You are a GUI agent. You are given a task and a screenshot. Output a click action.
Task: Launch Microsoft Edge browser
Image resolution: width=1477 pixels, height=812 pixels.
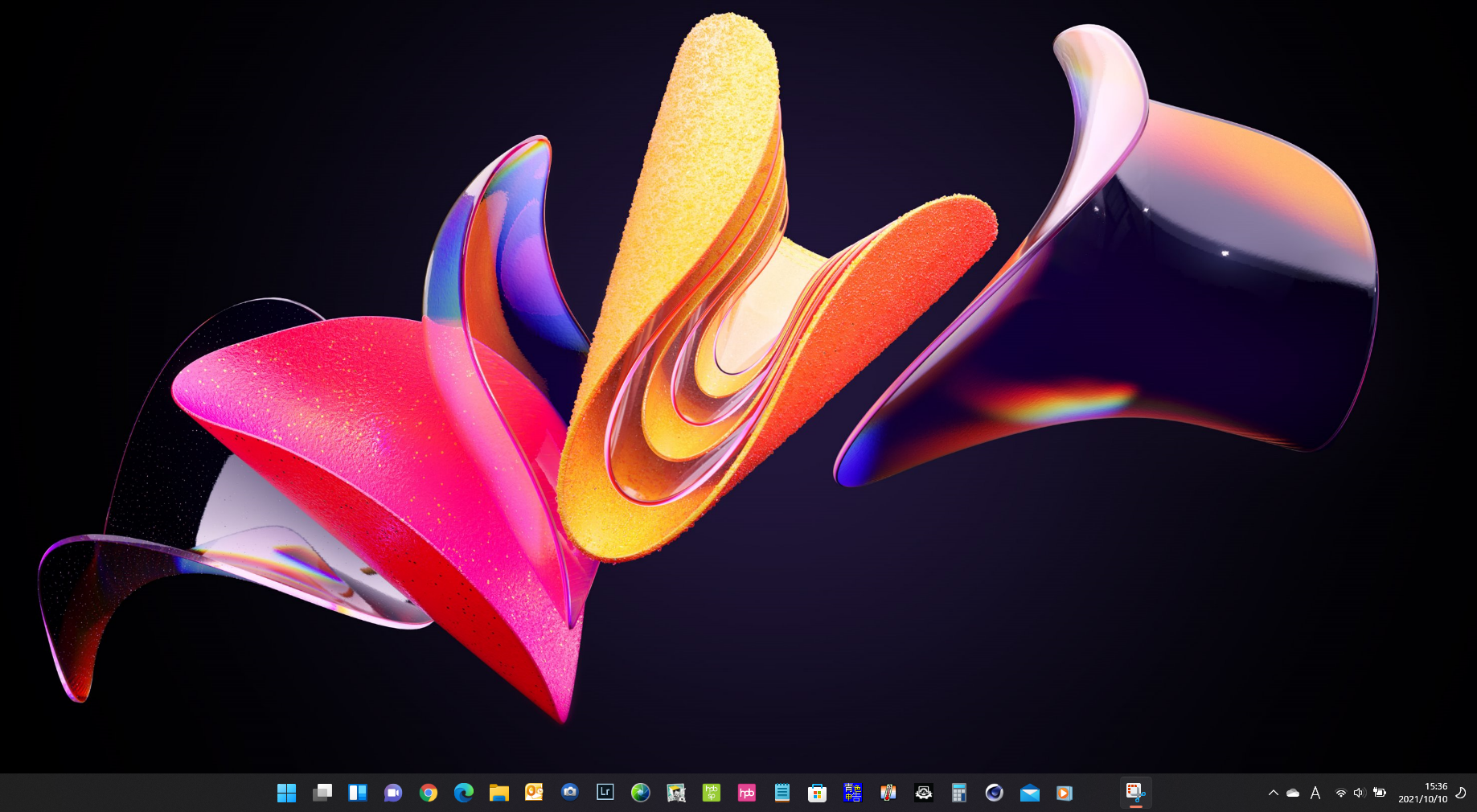(x=464, y=793)
